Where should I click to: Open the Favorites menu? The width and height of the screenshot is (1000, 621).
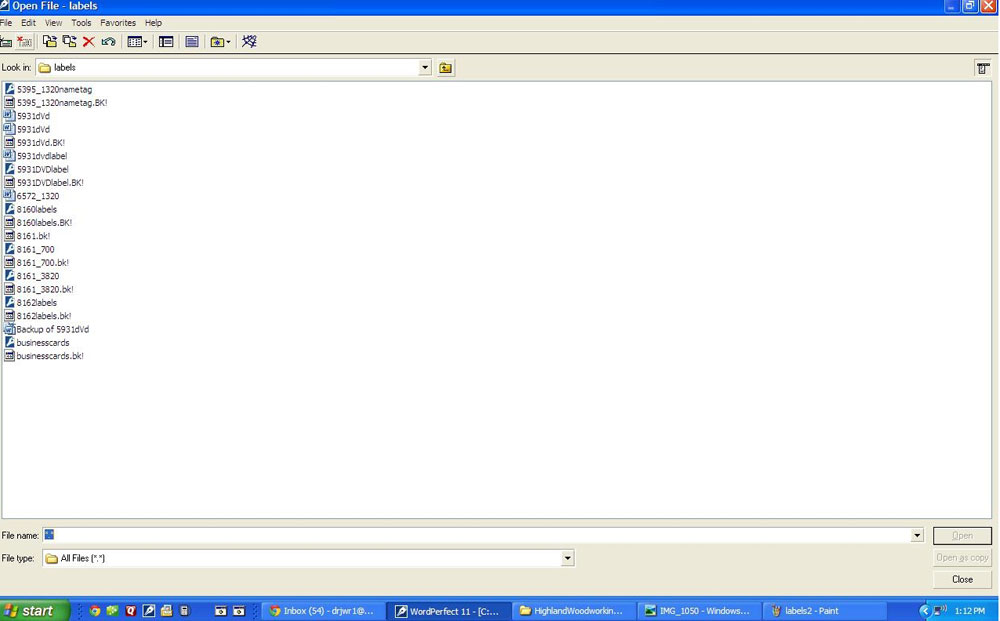117,22
